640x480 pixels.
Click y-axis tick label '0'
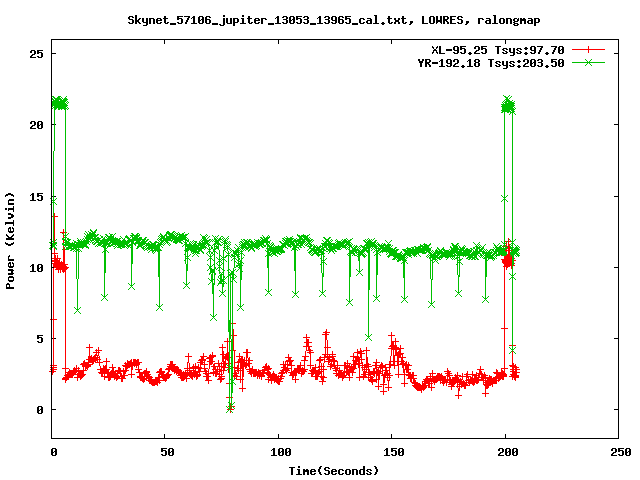pos(40,410)
